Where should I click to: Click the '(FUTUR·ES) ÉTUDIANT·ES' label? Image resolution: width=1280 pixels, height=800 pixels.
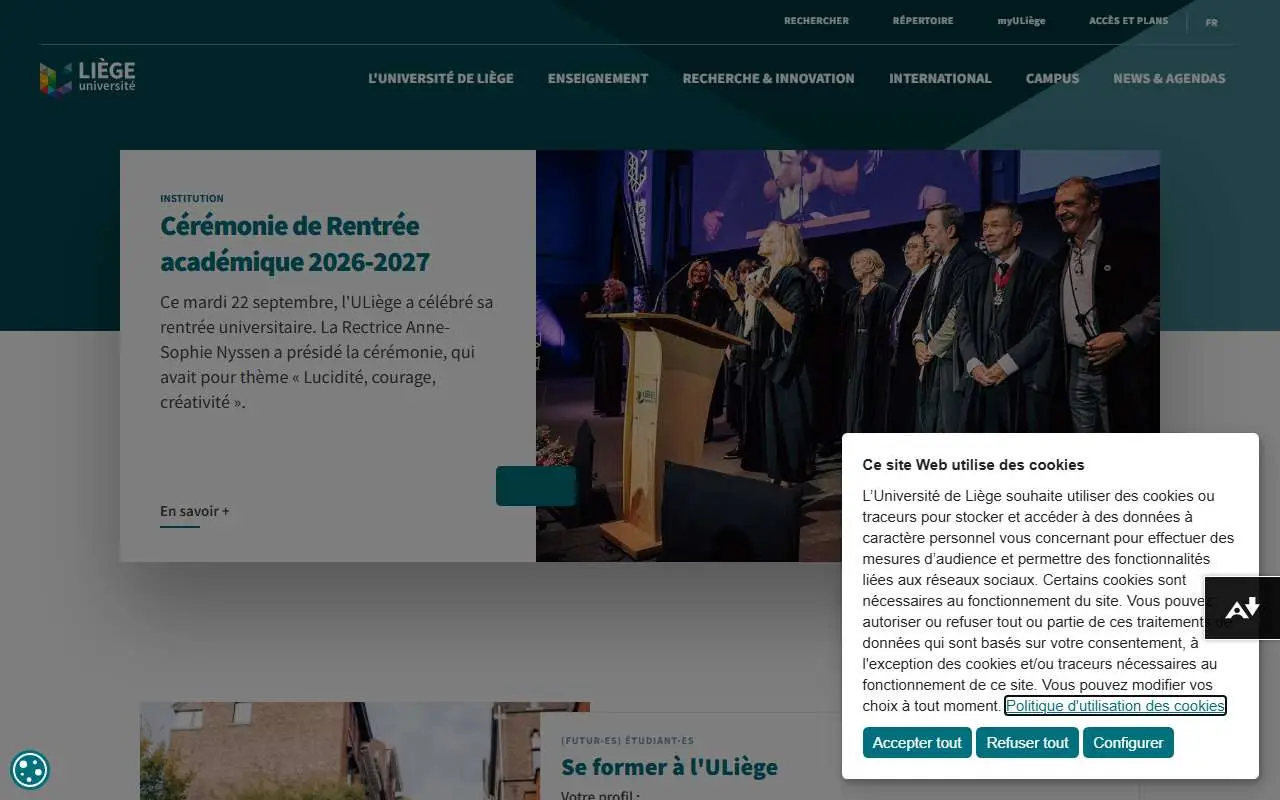[x=627, y=741]
